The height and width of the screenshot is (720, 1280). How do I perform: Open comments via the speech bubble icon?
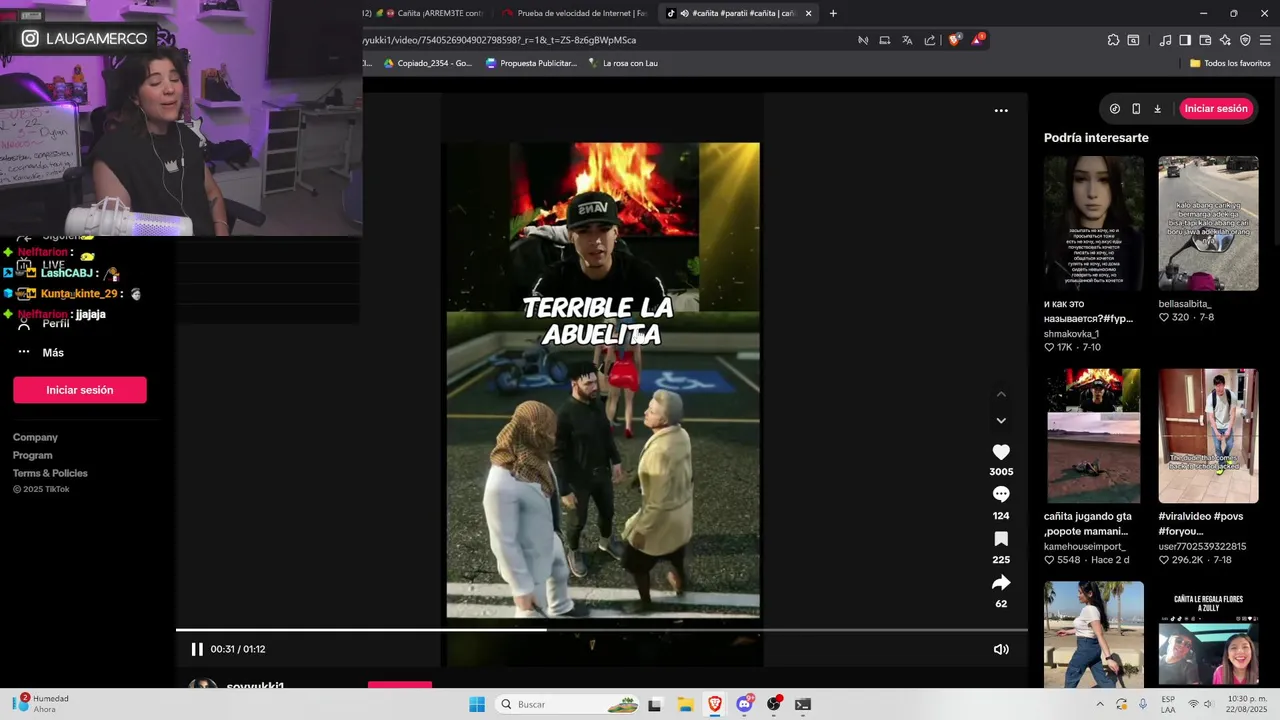click(1001, 495)
